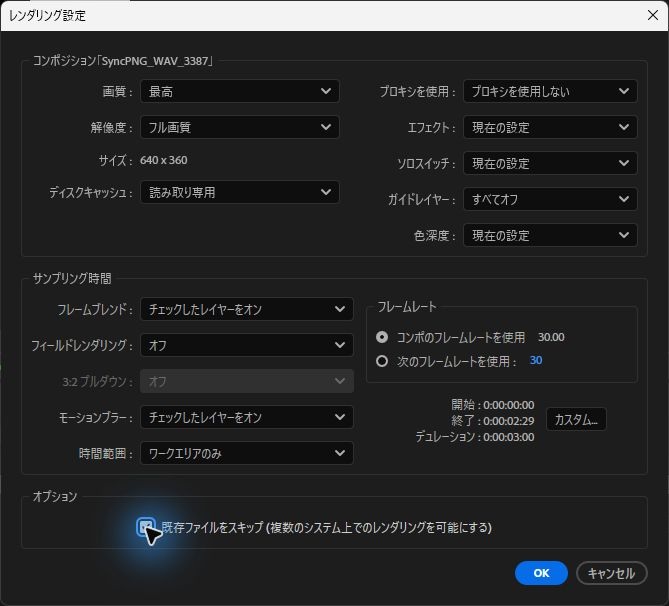
Task: Open the ガイドレイヤー dropdown showing すべてオフ
Action: [x=550, y=199]
